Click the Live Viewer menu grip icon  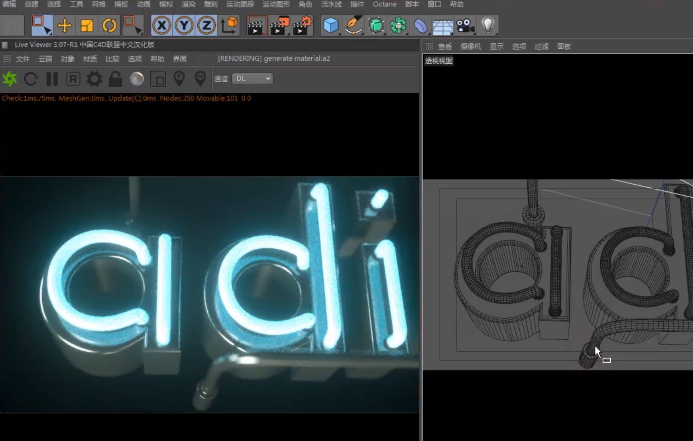[7, 59]
